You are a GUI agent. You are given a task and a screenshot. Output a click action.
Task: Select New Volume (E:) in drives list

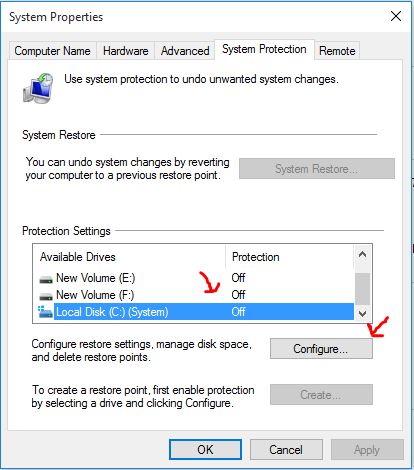pos(193,278)
